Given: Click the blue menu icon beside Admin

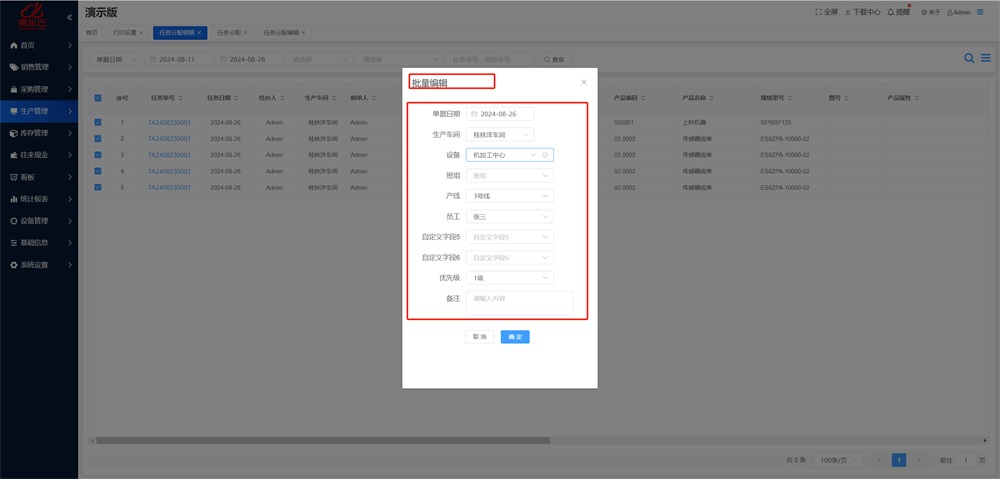Looking at the screenshot, I should tap(980, 12).
